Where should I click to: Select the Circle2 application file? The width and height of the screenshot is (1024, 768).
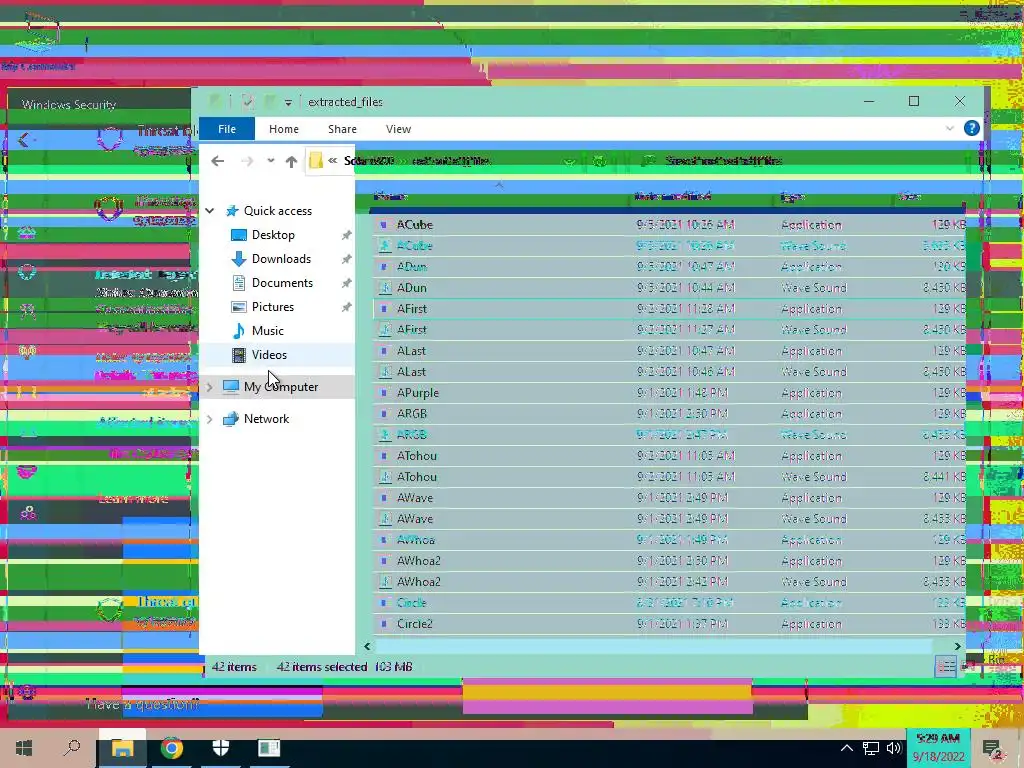click(669, 624)
